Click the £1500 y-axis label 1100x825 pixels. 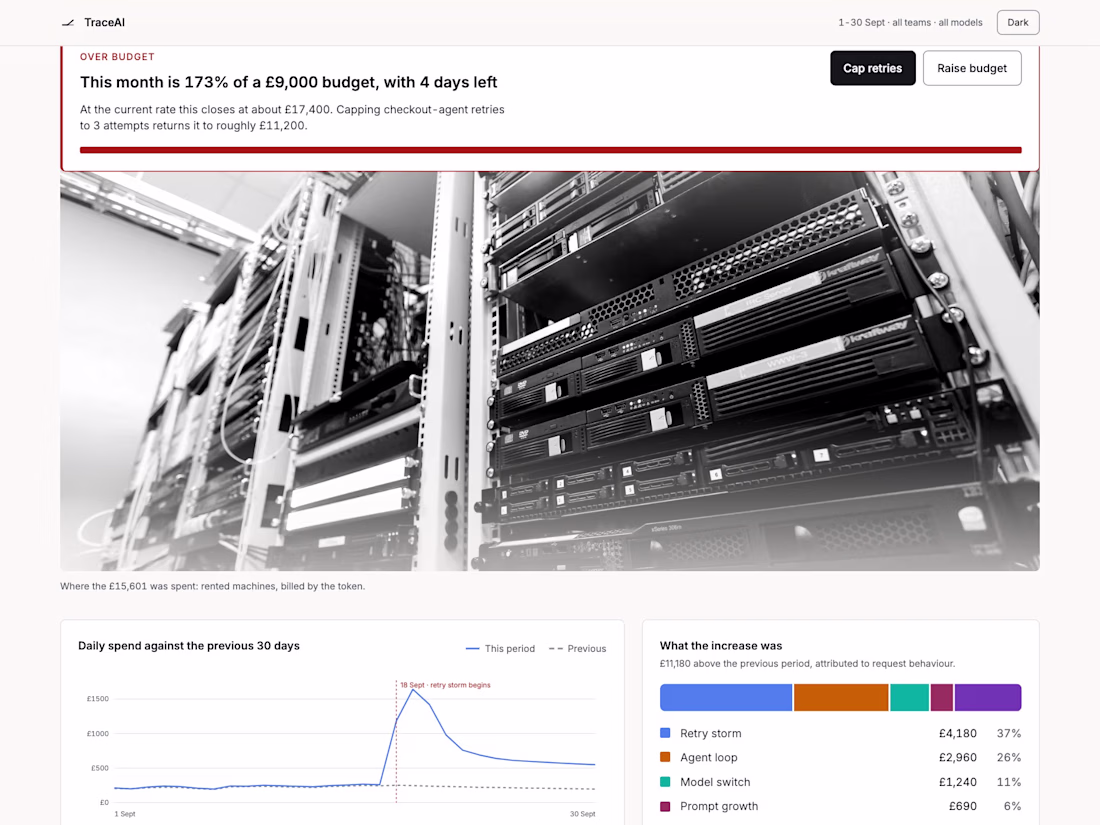(98, 699)
